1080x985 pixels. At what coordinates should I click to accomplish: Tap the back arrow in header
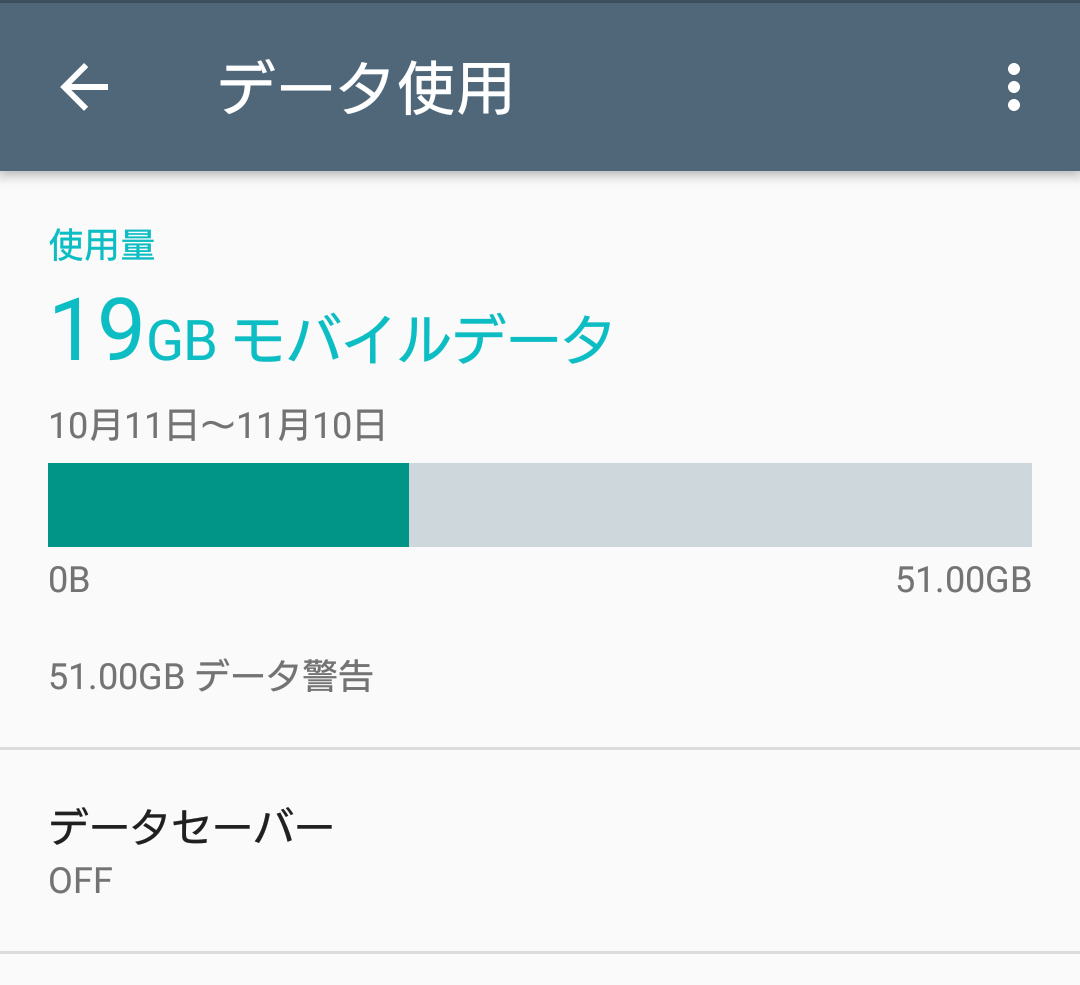(84, 88)
